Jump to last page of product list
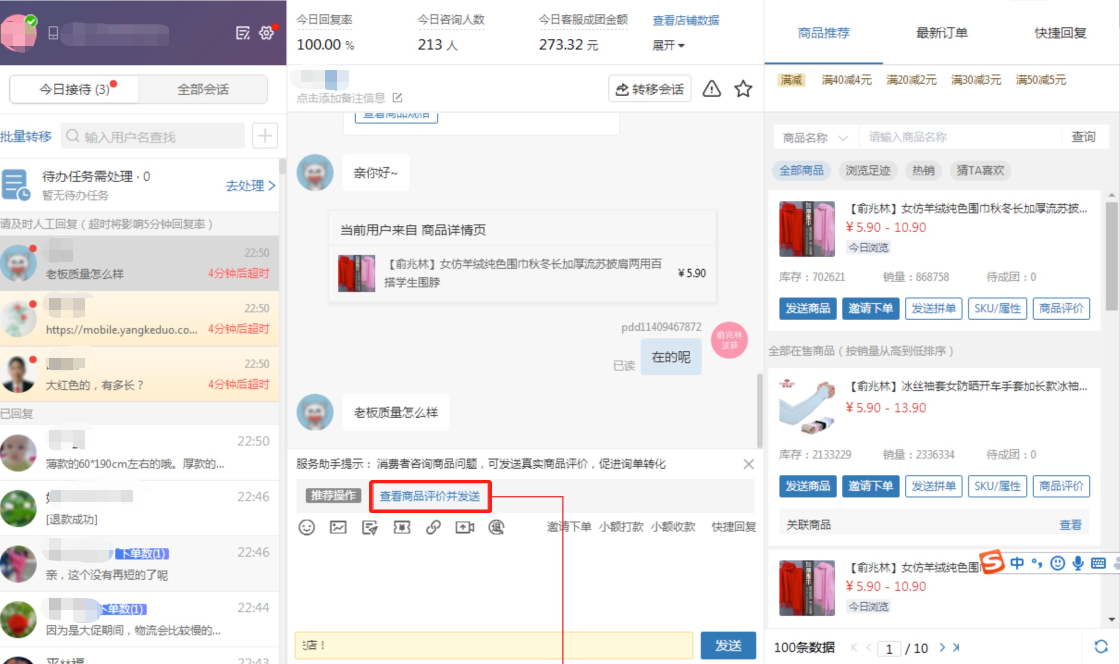This screenshot has width=1120, height=664. coord(956,648)
